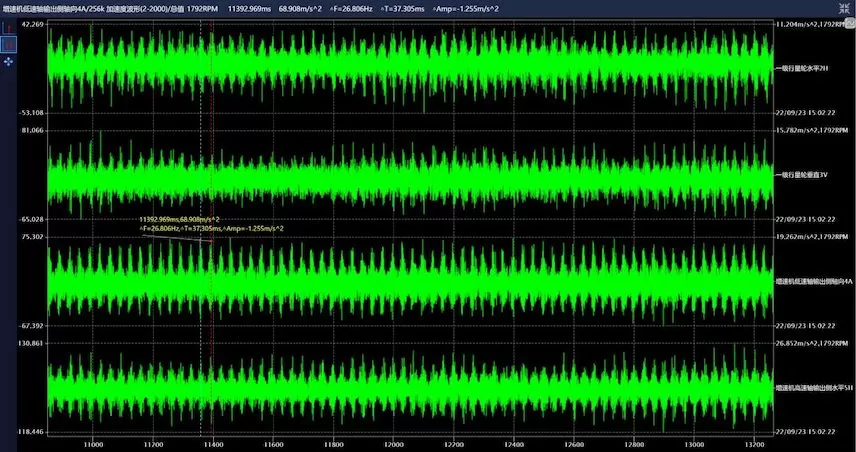Image resolution: width=856 pixels, height=452 pixels.
Task: Select the pan/move crosshair tool
Action: (x=8, y=61)
